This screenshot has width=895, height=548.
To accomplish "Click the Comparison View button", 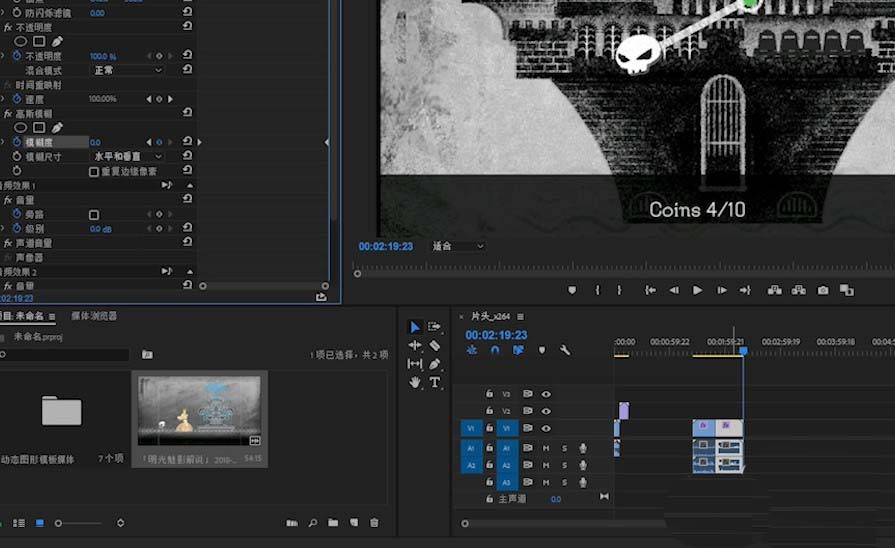I will click(846, 290).
